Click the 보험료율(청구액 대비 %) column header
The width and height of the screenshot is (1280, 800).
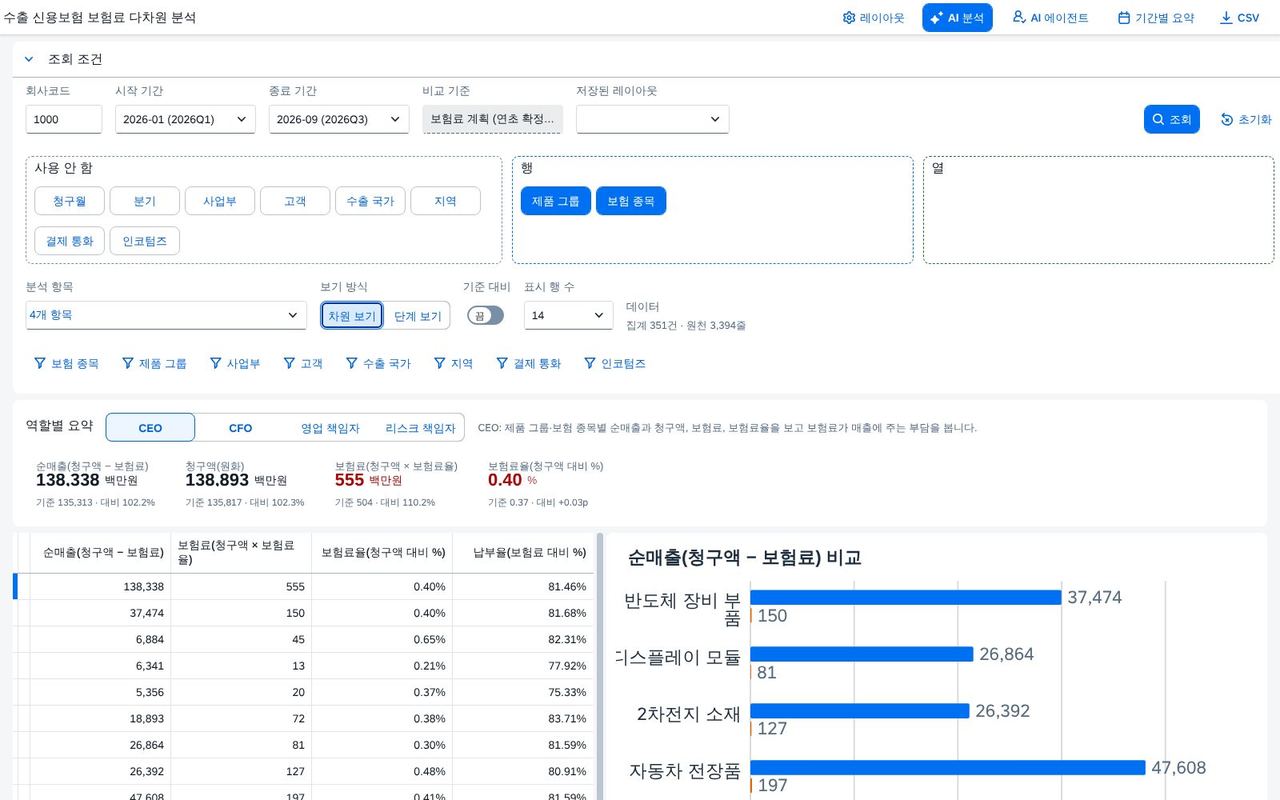click(382, 552)
